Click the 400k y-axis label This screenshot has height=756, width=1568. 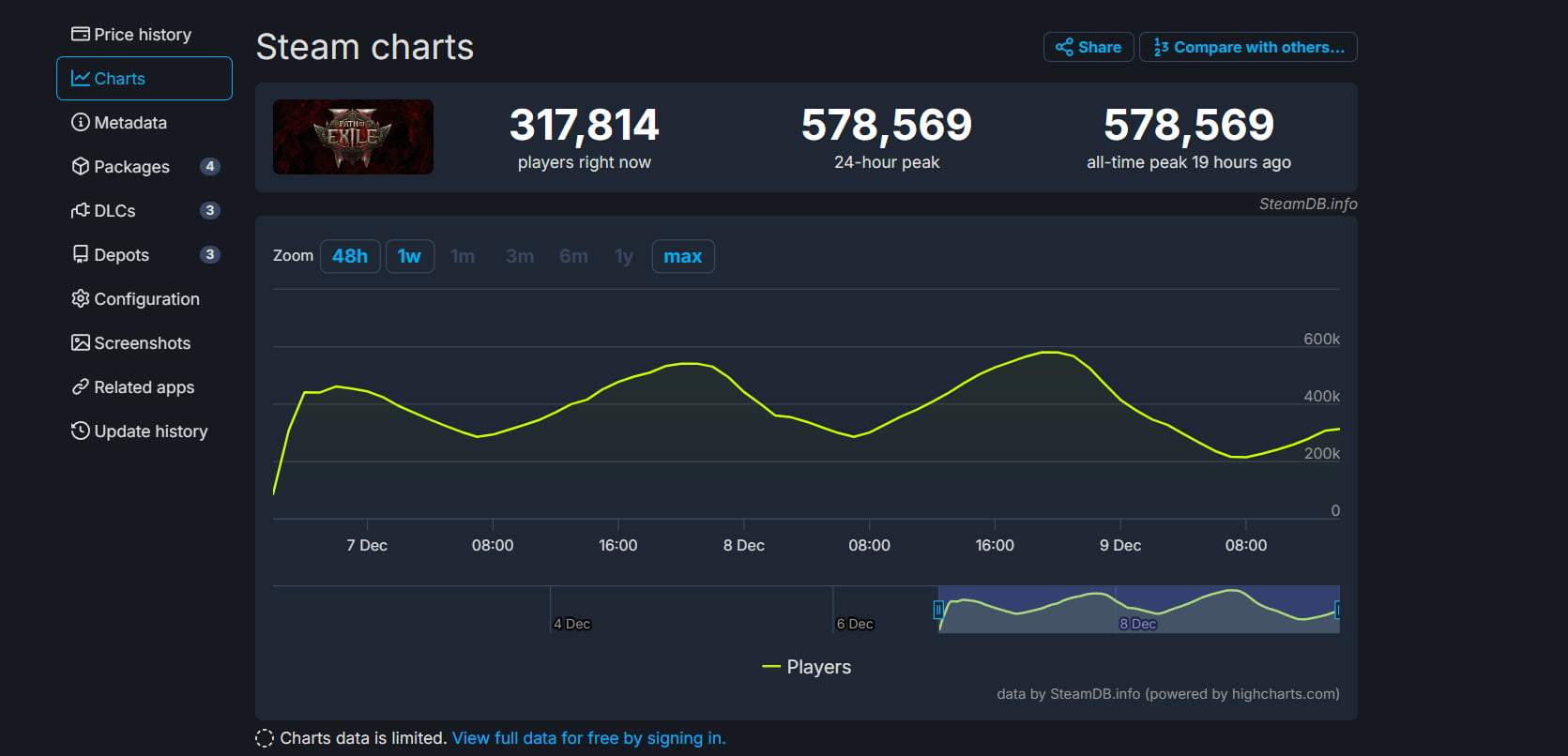point(1321,396)
